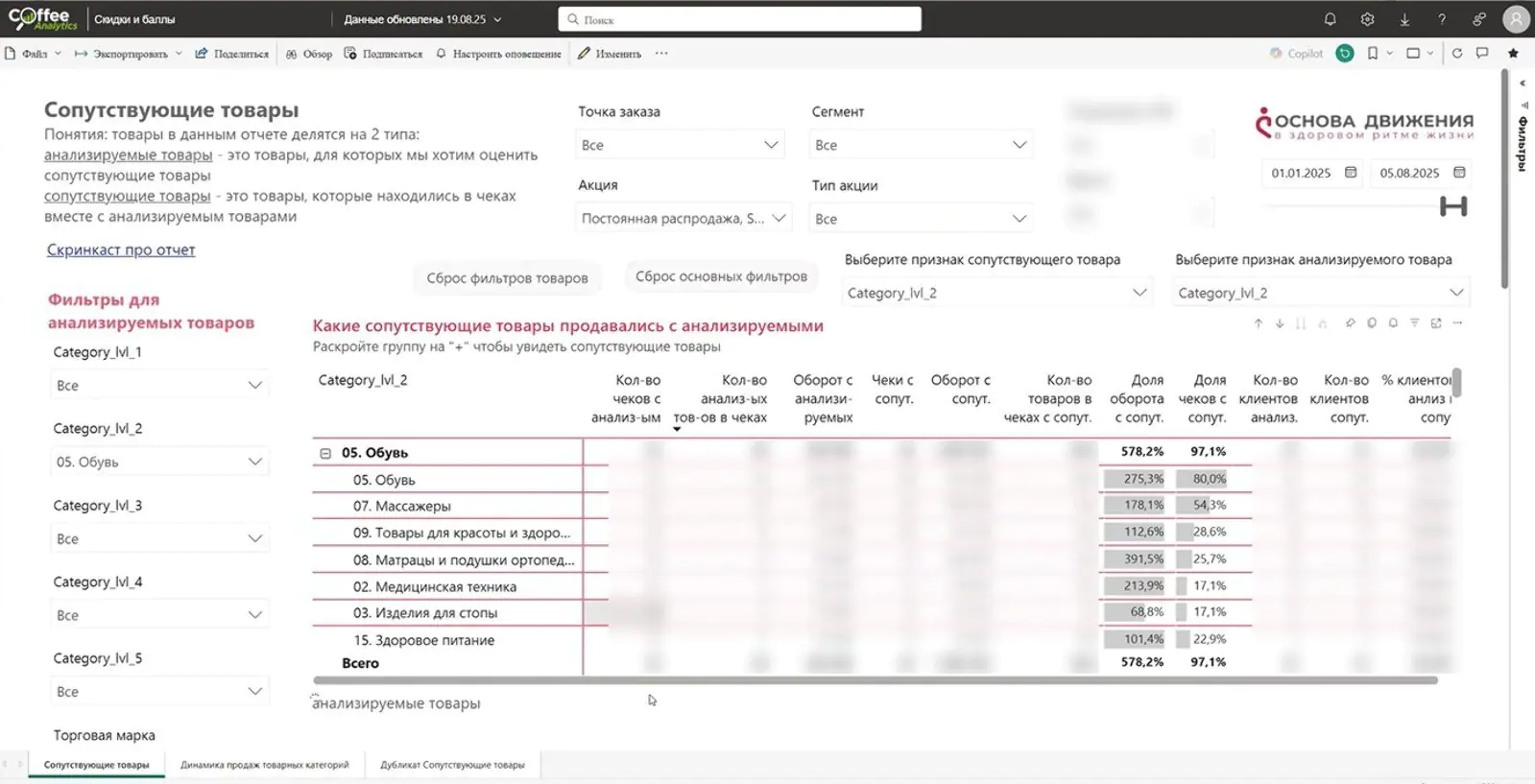
Task: Add report to favorites with star icon
Action: pyautogui.click(x=1513, y=54)
